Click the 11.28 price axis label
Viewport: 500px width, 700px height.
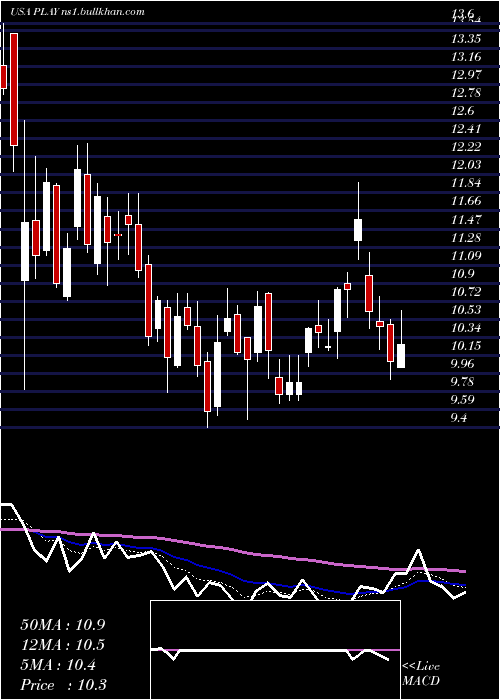(466, 237)
